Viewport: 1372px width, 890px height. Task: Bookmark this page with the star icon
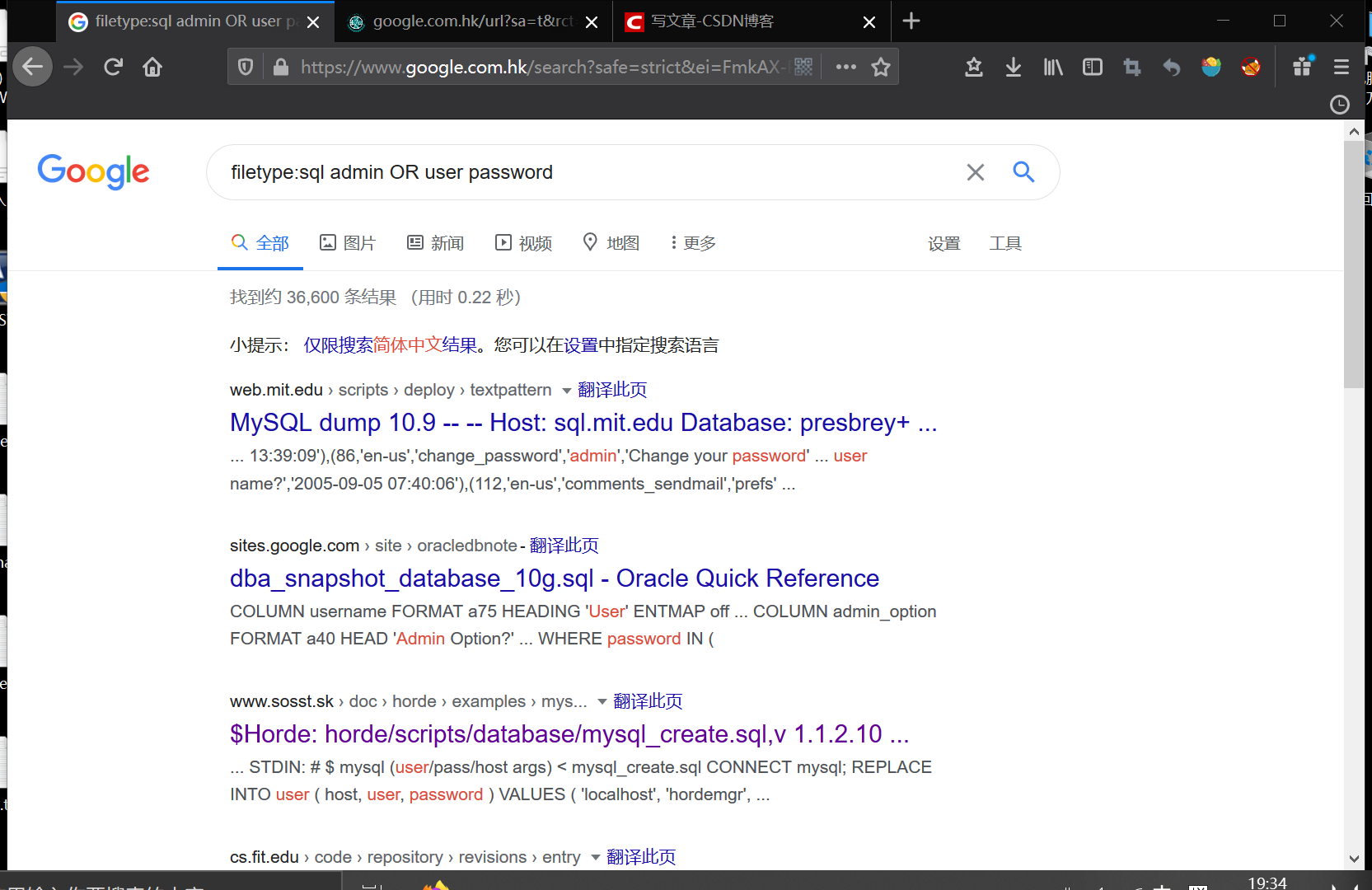click(x=881, y=67)
